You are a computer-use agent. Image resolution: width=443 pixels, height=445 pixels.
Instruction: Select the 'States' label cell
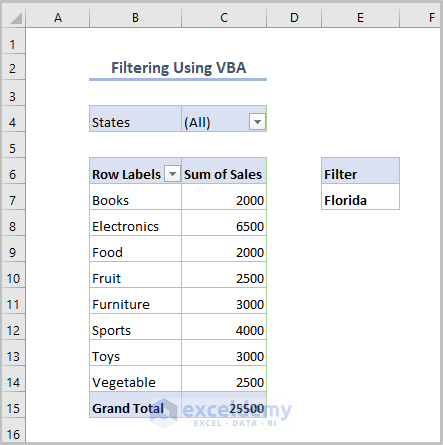coord(135,119)
